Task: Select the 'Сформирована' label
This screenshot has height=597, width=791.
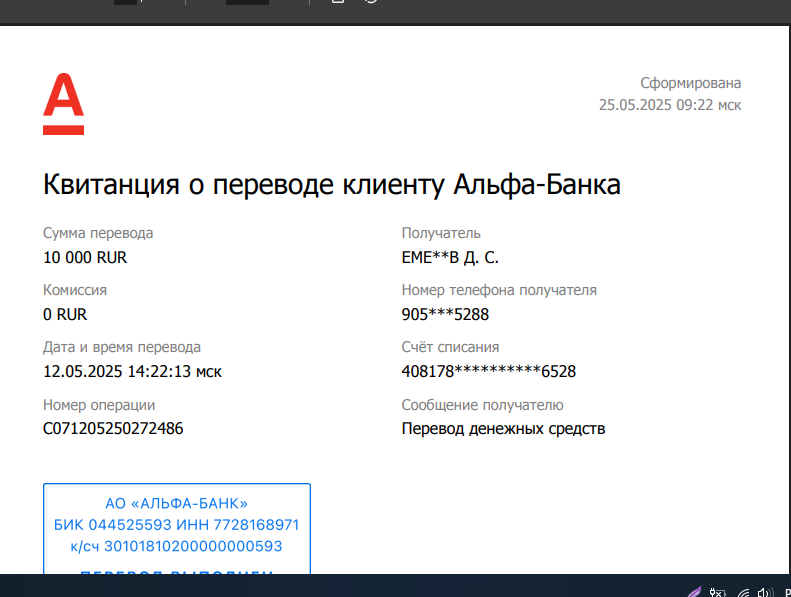Action: click(691, 83)
